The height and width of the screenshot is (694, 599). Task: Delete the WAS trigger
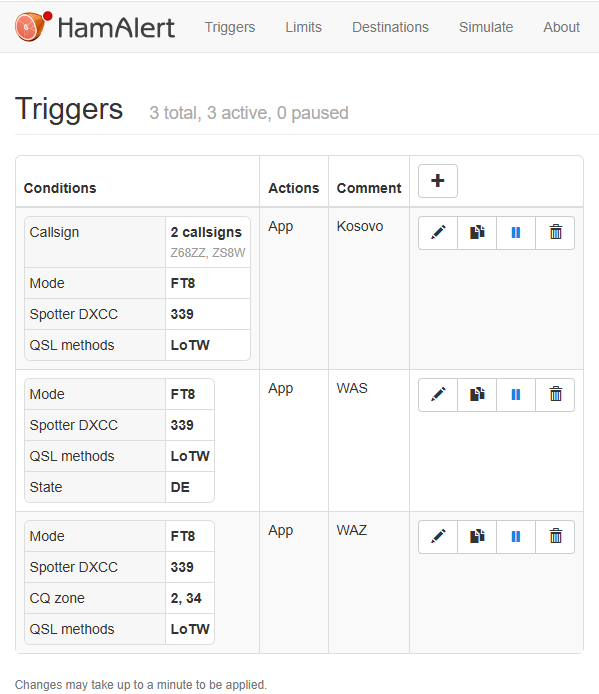click(x=555, y=395)
